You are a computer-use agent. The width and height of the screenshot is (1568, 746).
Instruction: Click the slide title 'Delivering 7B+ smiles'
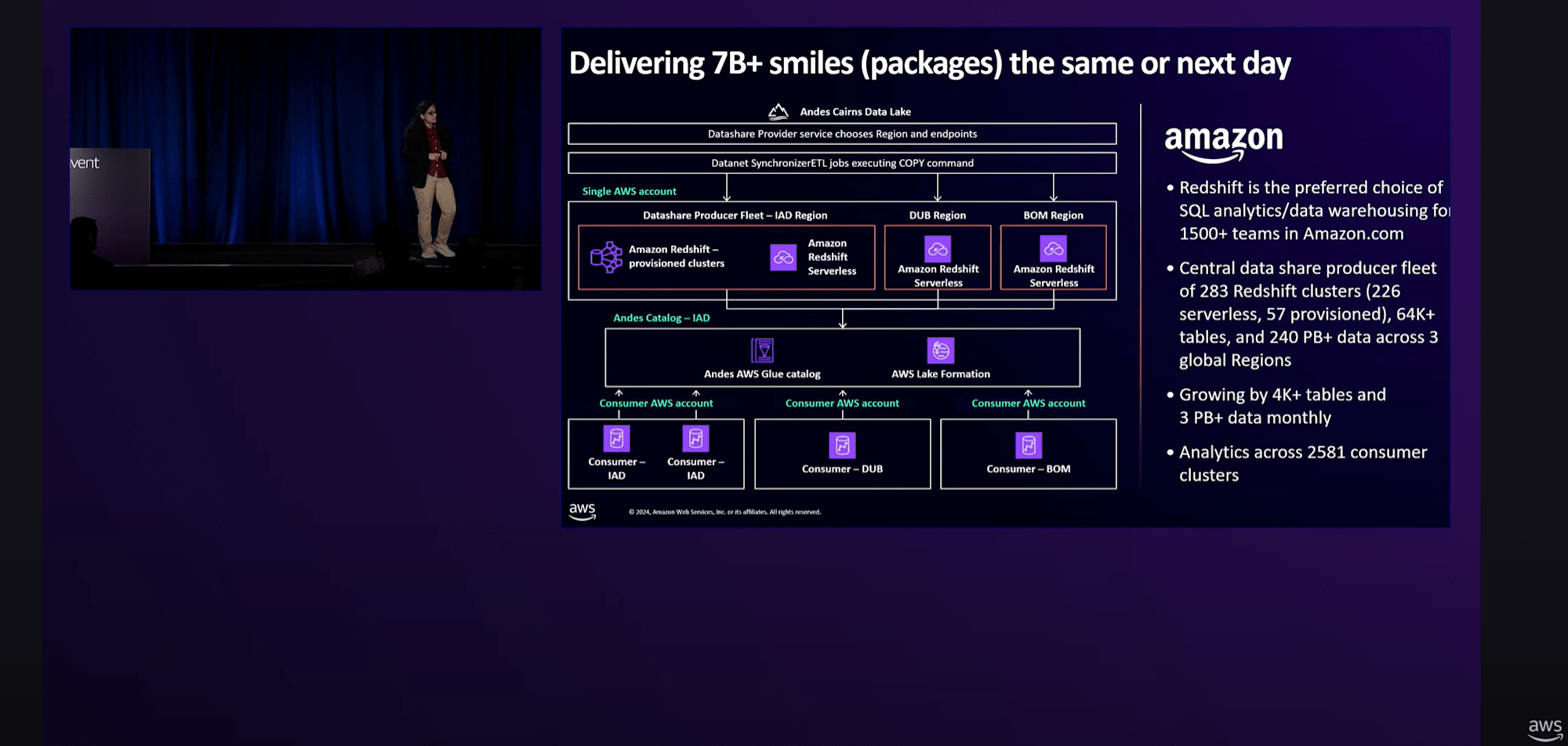[x=930, y=63]
